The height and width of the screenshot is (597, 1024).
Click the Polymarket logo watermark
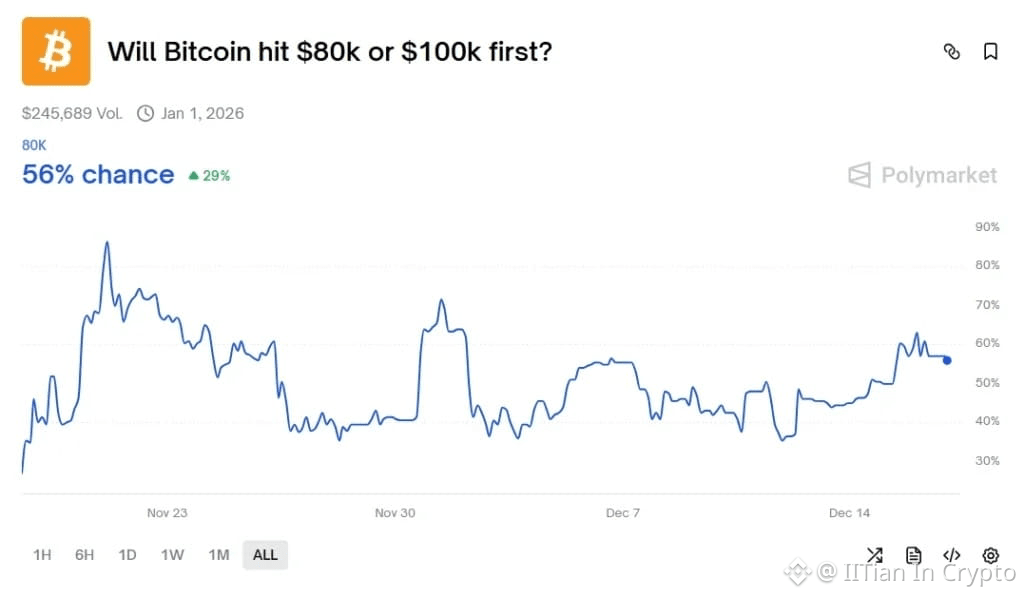pos(922,175)
